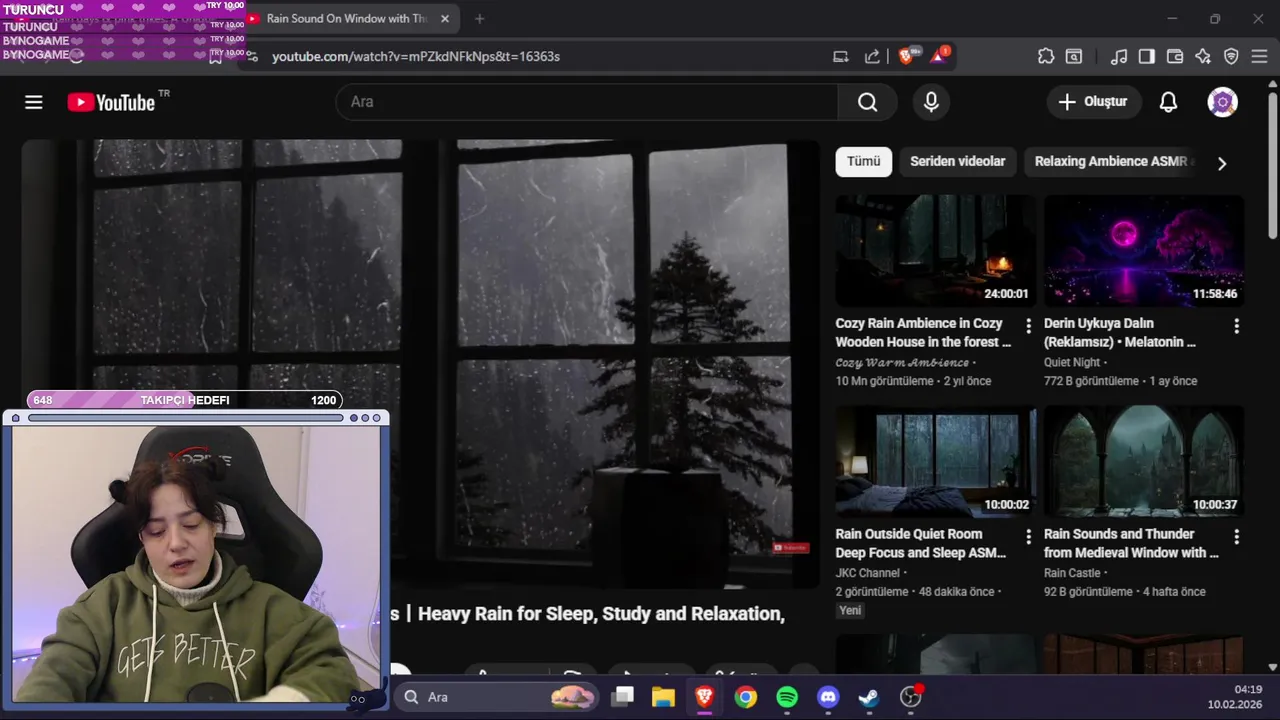Open options for Rain Sounds and Thunder video
This screenshot has width=1280, height=720.
click(x=1236, y=537)
